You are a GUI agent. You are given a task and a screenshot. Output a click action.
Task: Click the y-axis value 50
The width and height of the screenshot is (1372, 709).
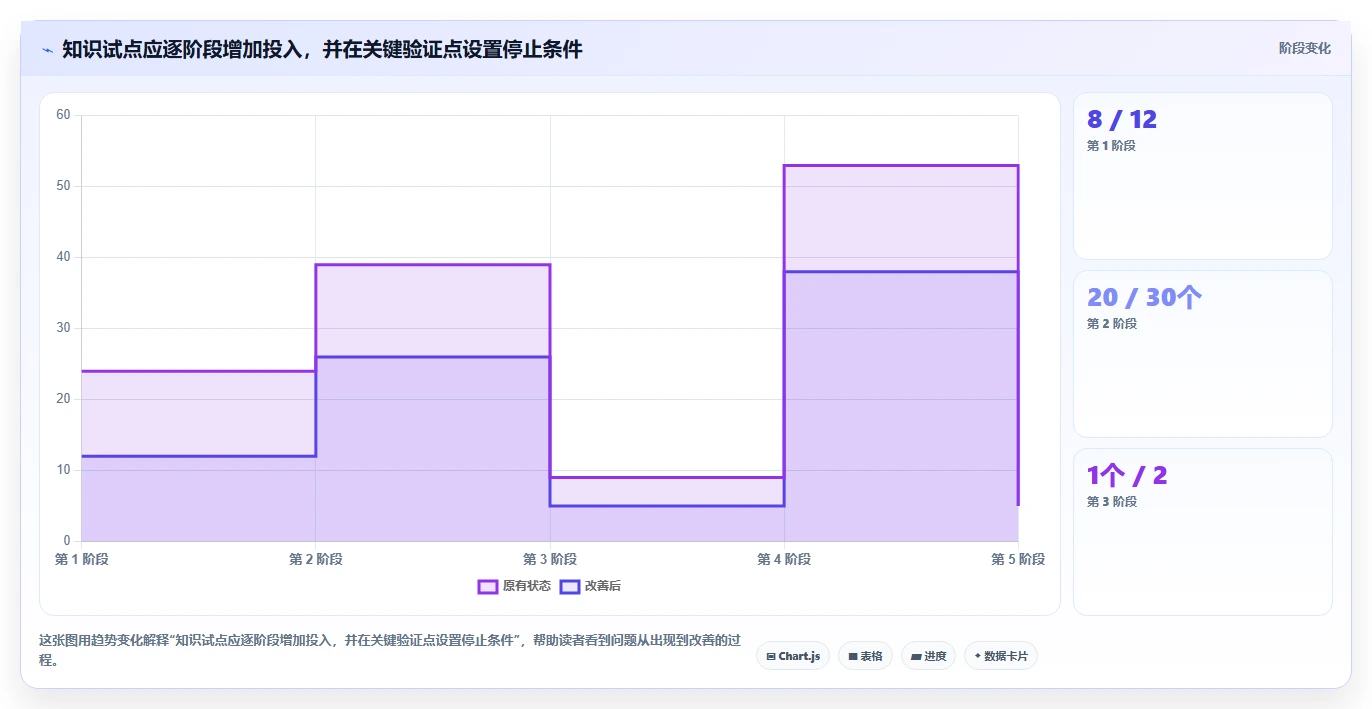click(63, 186)
